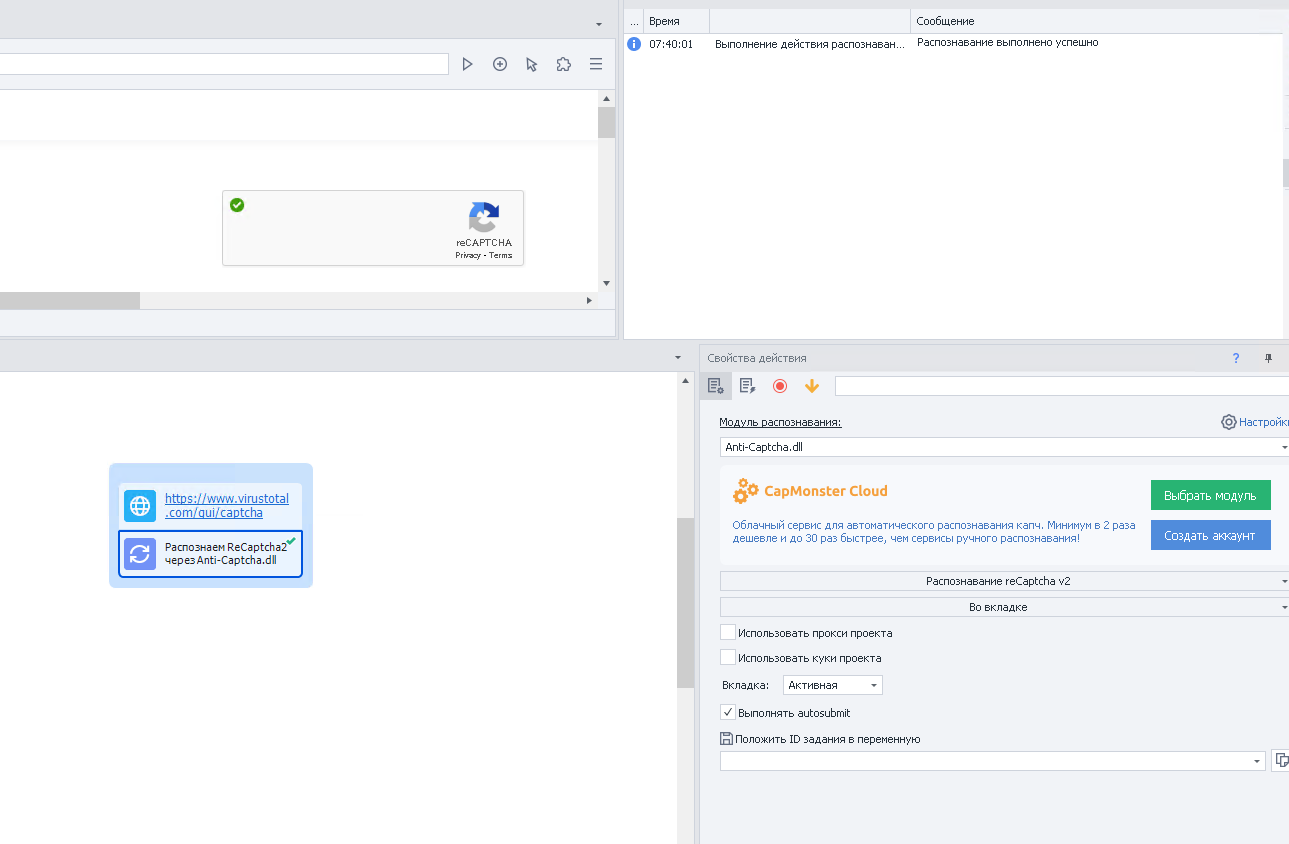Open the Anti-Captcha.dll module dropdown
Image resolution: width=1289 pixels, height=844 pixels.
(x=1004, y=447)
